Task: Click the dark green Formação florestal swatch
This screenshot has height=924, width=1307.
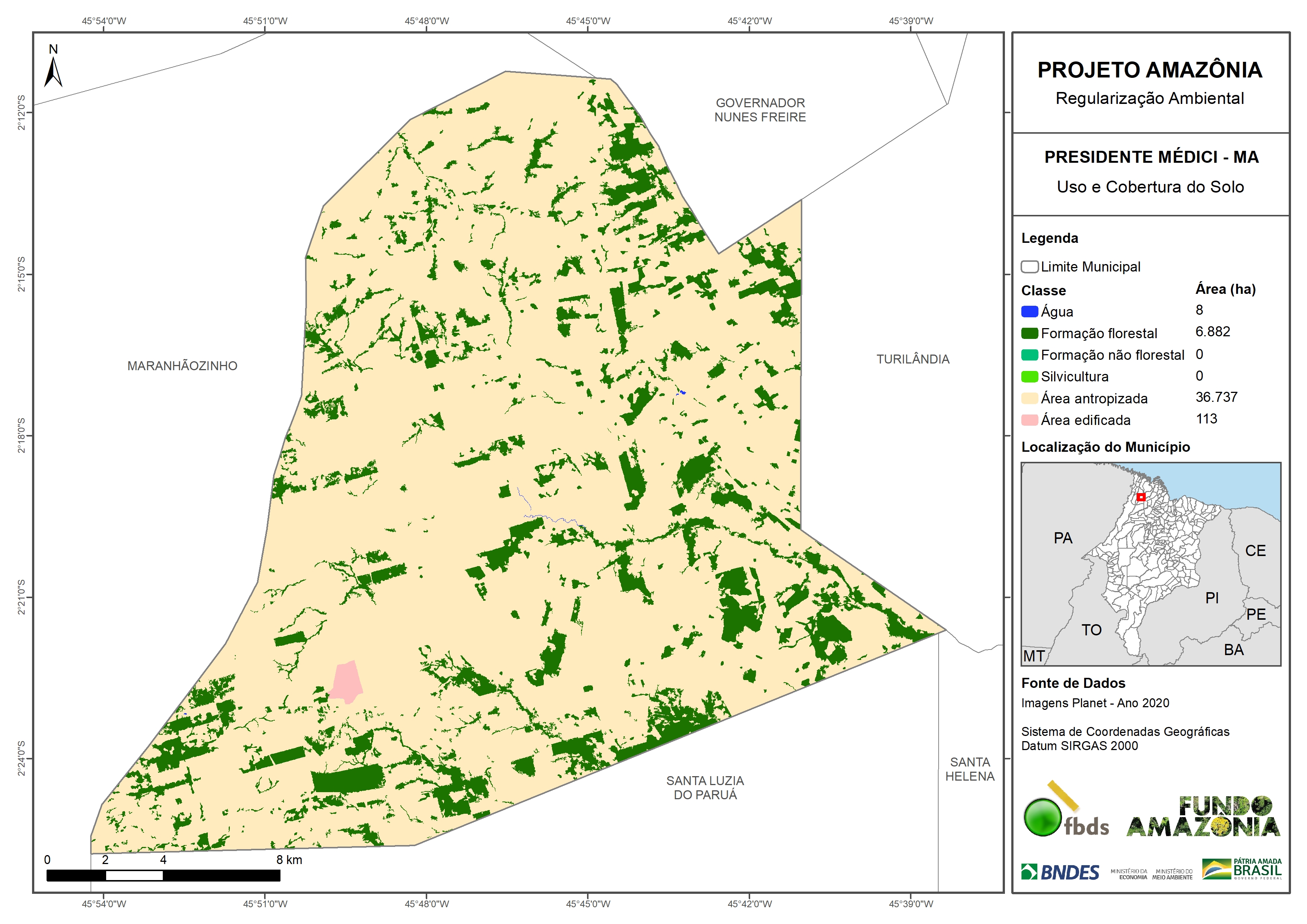Action: click(x=1029, y=333)
